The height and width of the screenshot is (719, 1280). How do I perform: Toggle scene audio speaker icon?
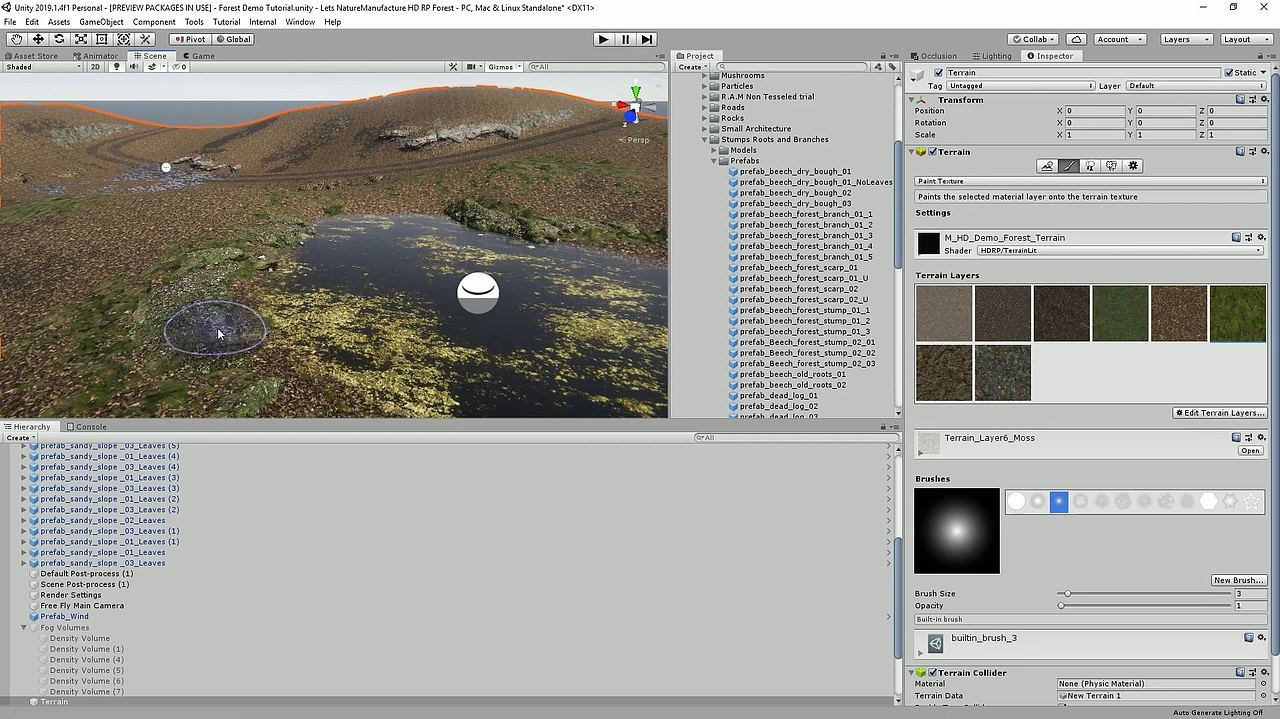[134, 67]
